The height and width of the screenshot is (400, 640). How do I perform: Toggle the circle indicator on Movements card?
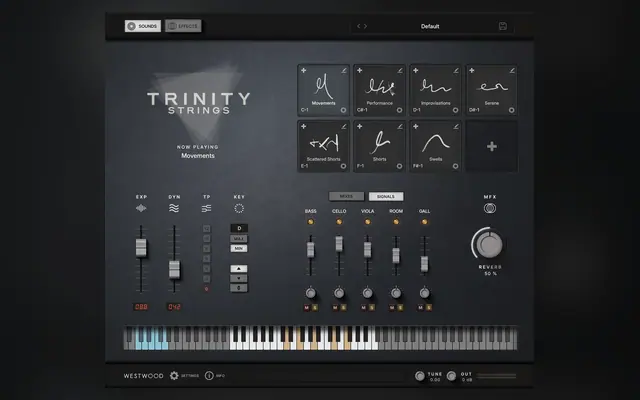click(x=343, y=110)
